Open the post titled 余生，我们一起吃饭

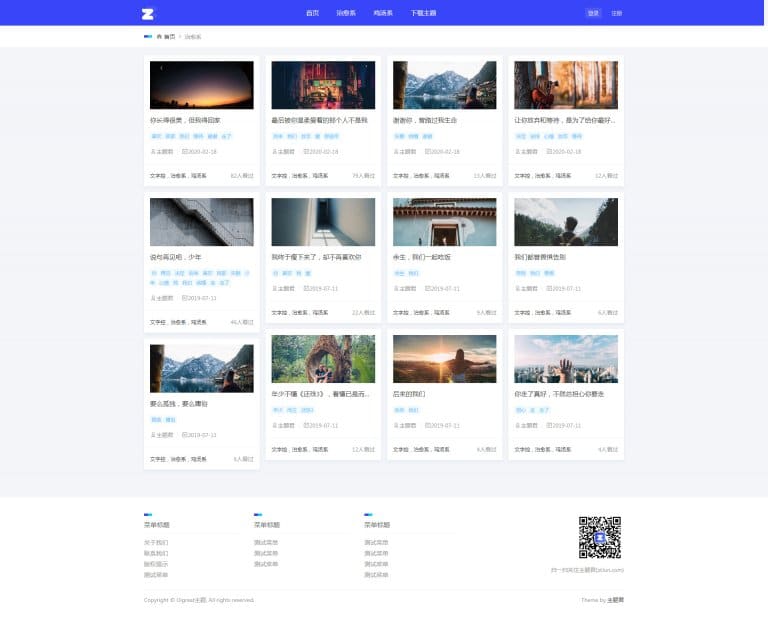click(421, 257)
